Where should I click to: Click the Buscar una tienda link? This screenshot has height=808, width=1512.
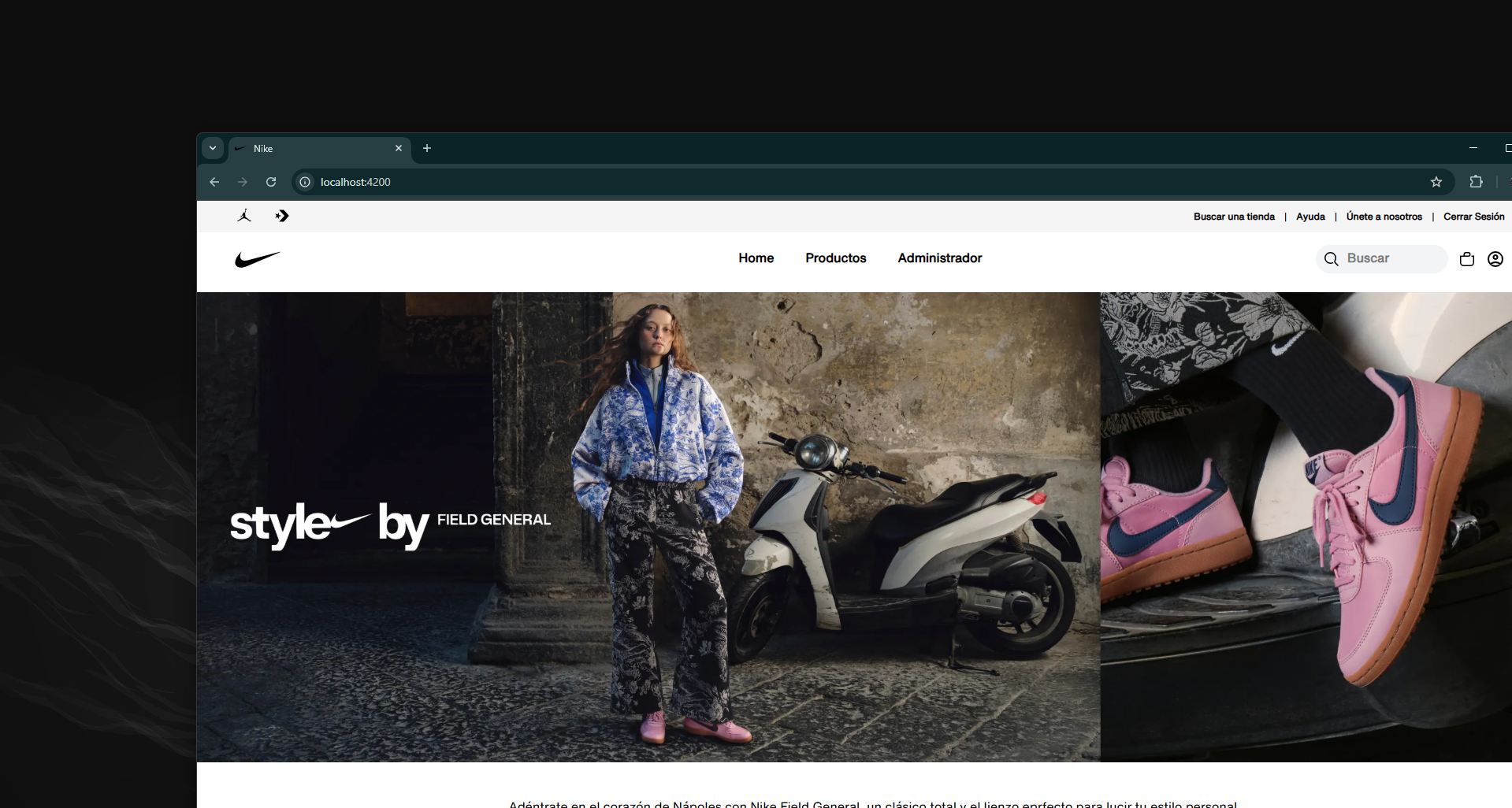[x=1234, y=217]
